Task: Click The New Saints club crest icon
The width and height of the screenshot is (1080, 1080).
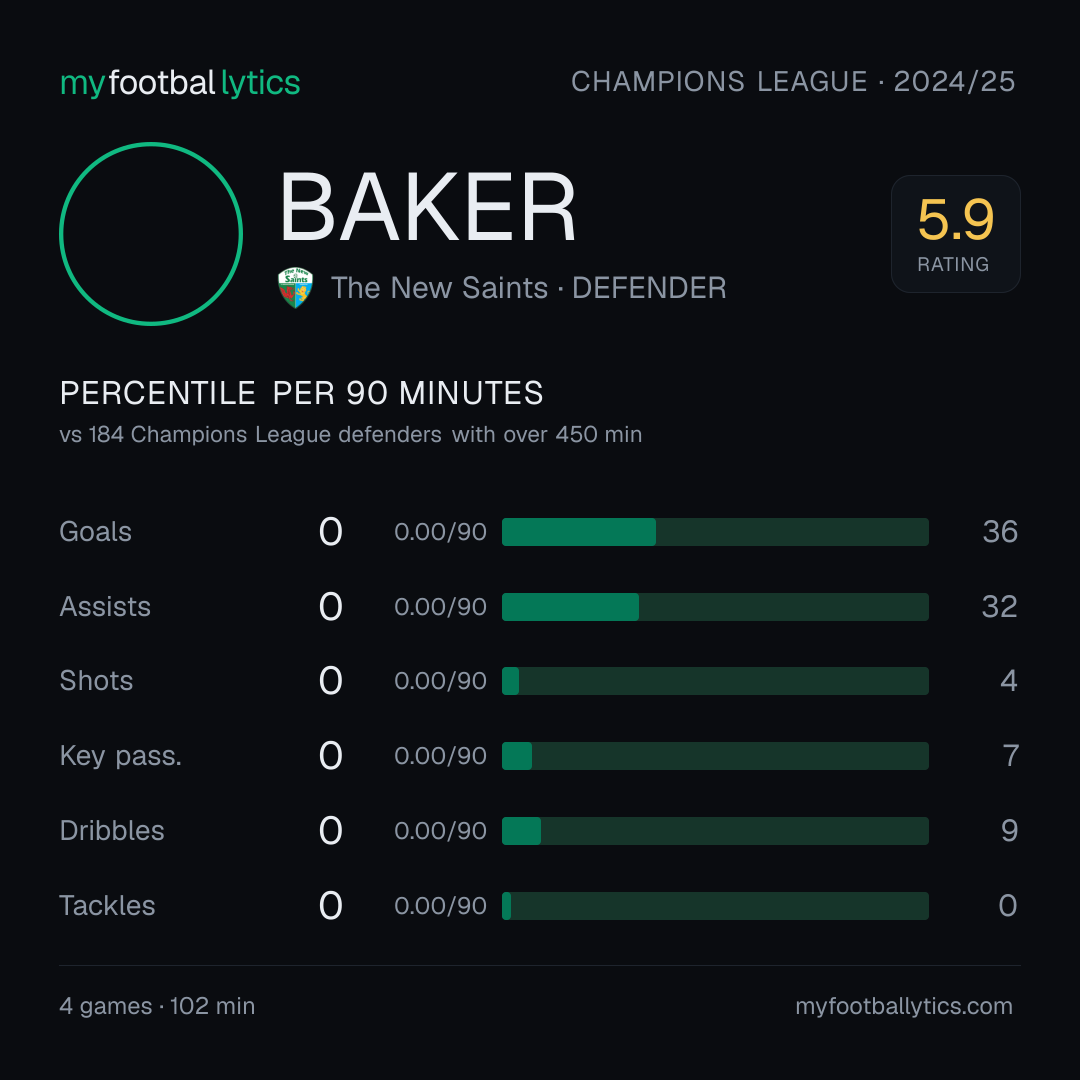Action: pyautogui.click(x=295, y=287)
